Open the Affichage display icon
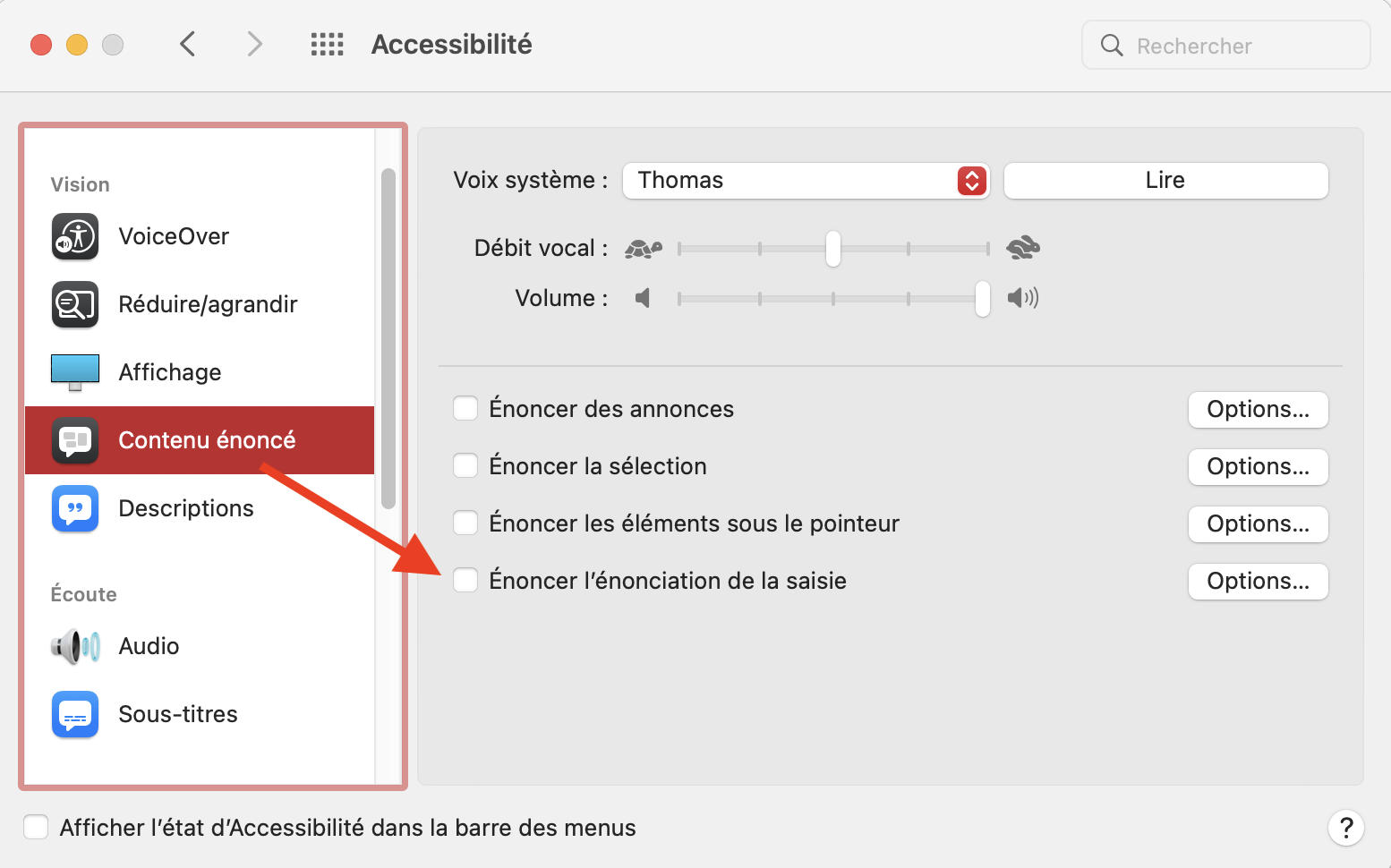1391x868 pixels. pyautogui.click(x=75, y=372)
